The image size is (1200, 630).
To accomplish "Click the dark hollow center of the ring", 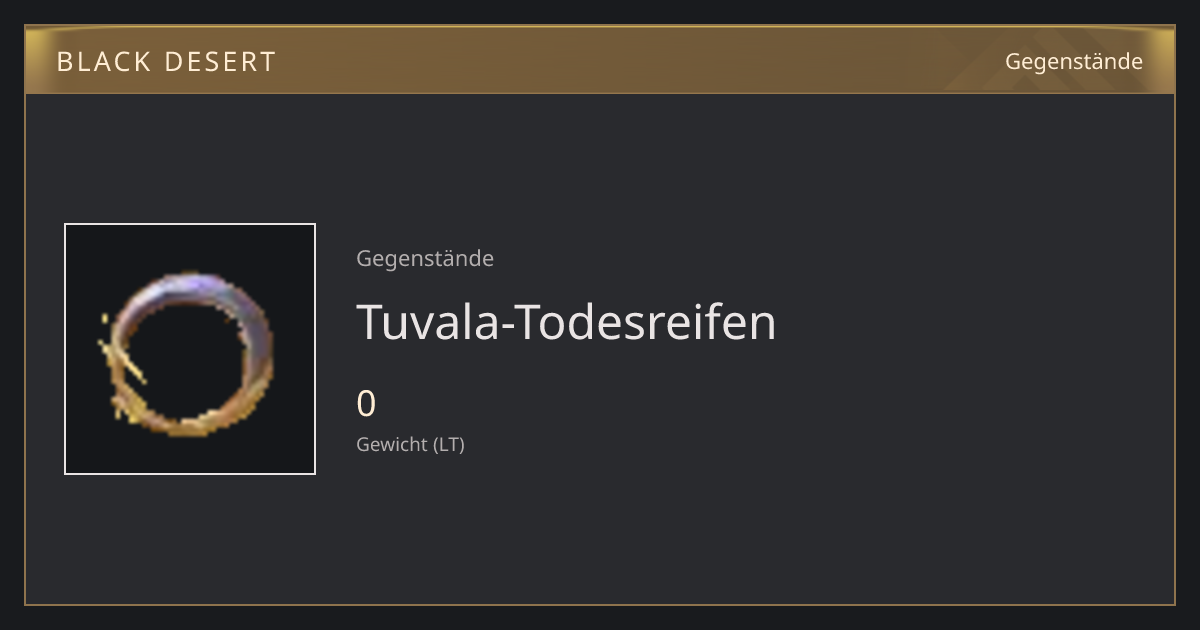I will [x=190, y=355].
